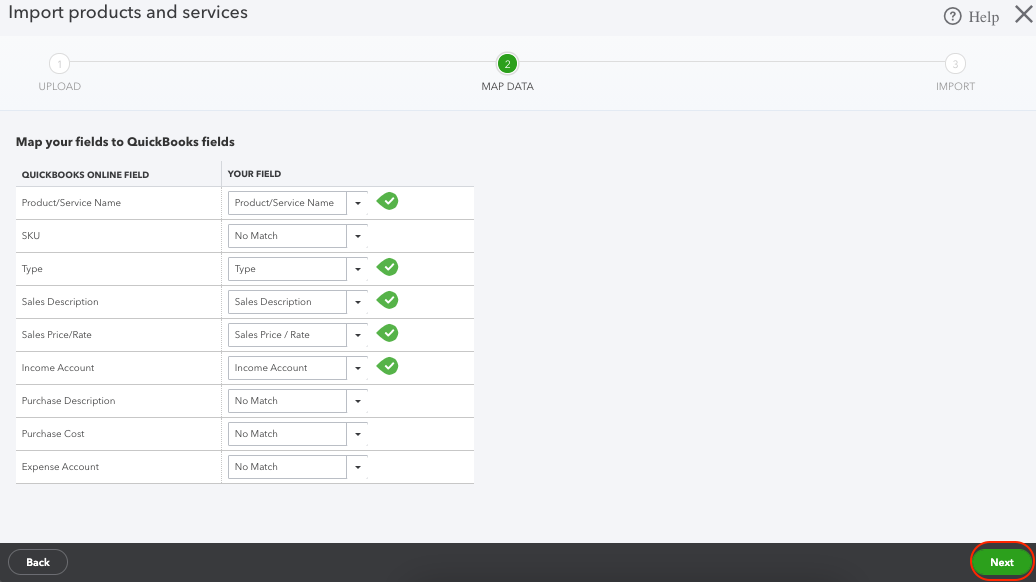1036x582 pixels.
Task: Click the YOUR FIELD column header
Action: click(x=254, y=174)
